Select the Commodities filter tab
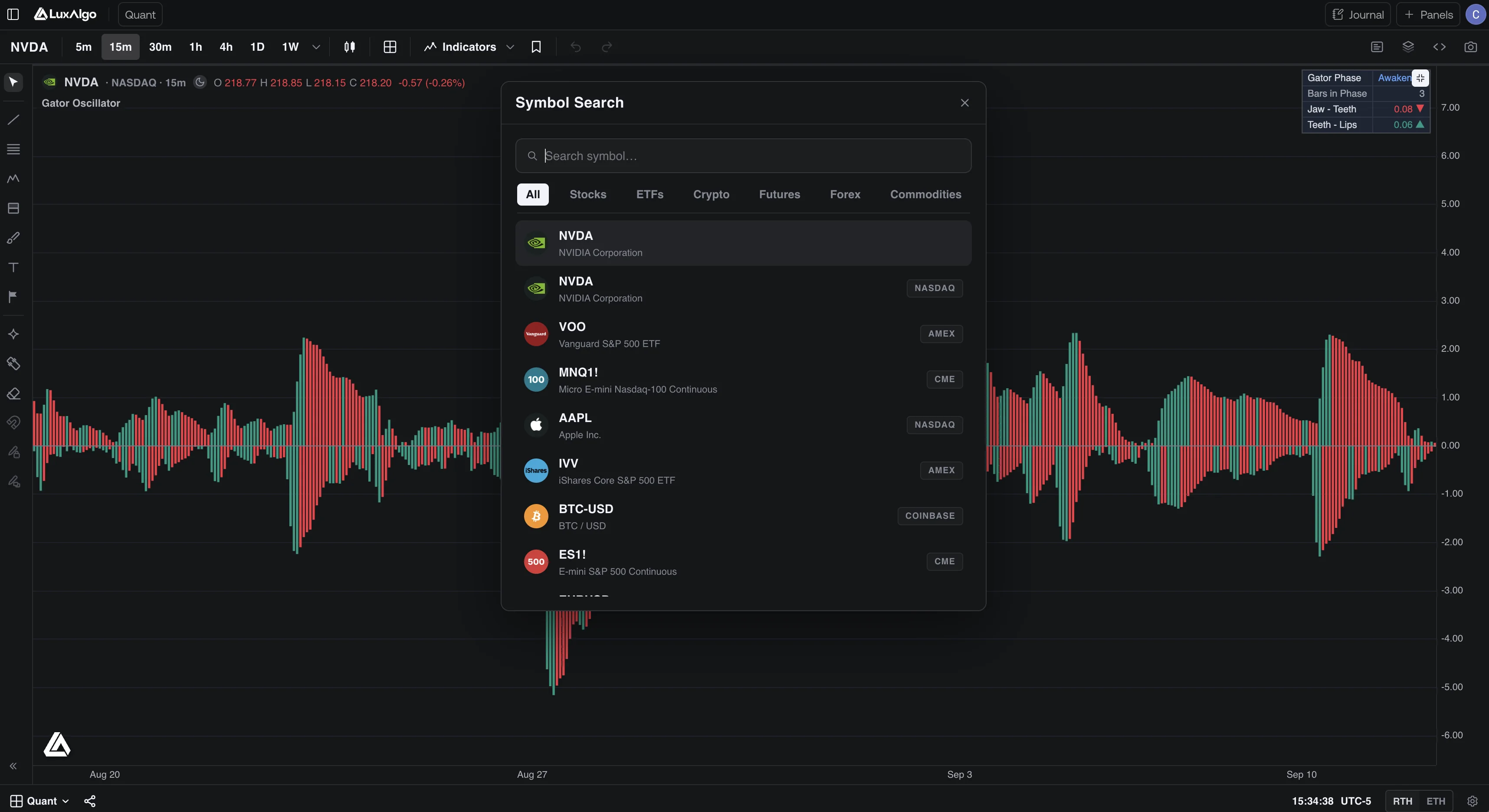This screenshot has width=1489, height=812. (x=925, y=194)
